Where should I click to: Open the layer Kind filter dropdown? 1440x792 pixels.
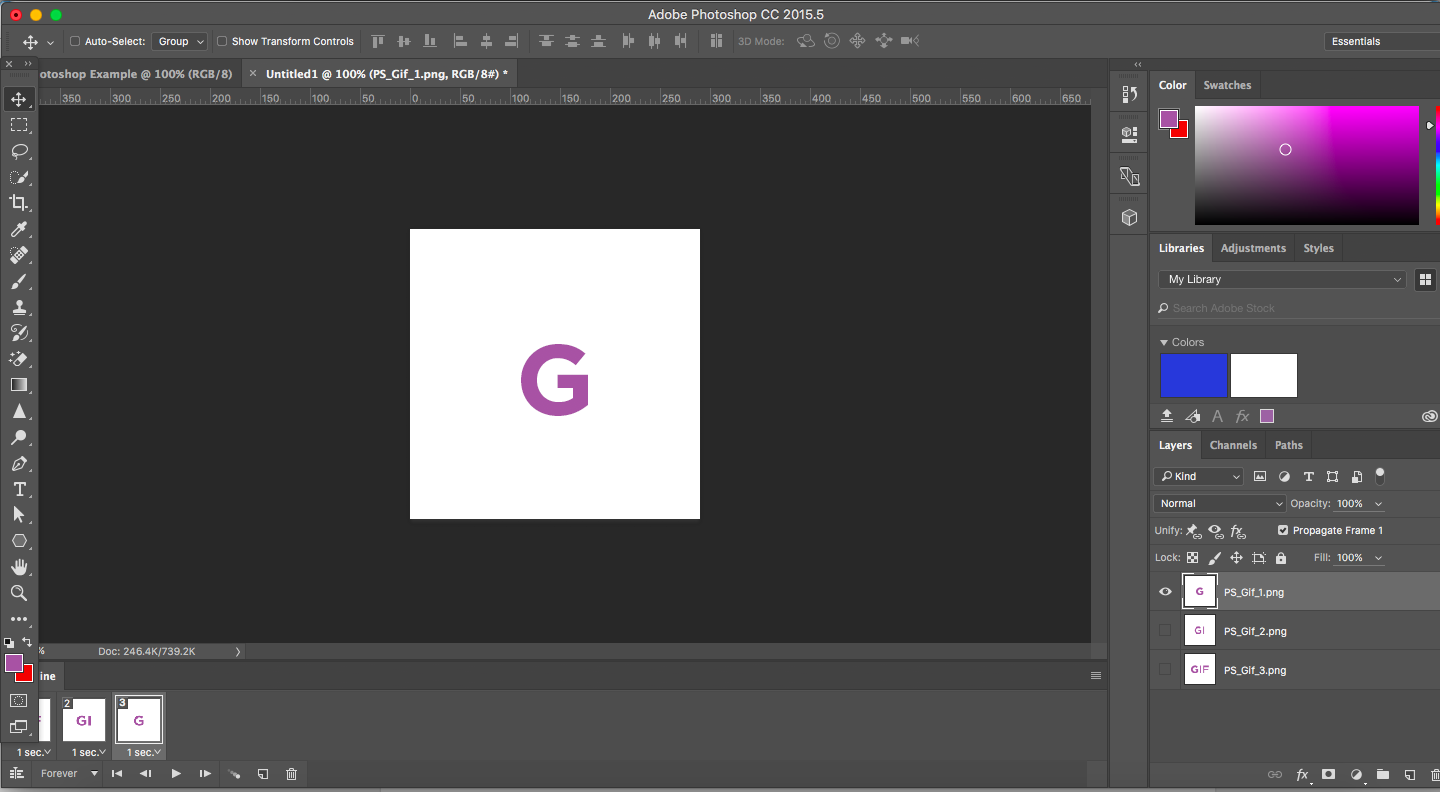1199,476
